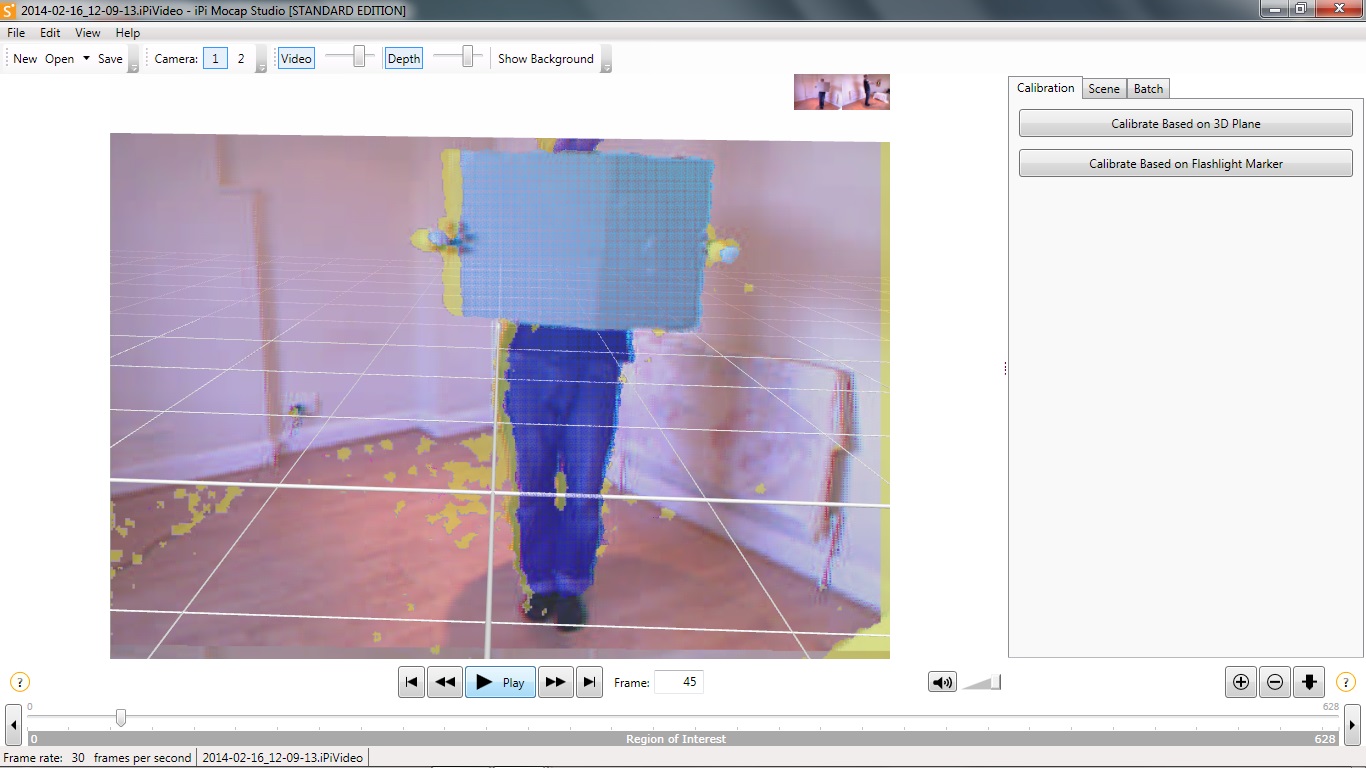Click the fast-forward playback button
Image resolution: width=1366 pixels, height=768 pixels.
[555, 682]
